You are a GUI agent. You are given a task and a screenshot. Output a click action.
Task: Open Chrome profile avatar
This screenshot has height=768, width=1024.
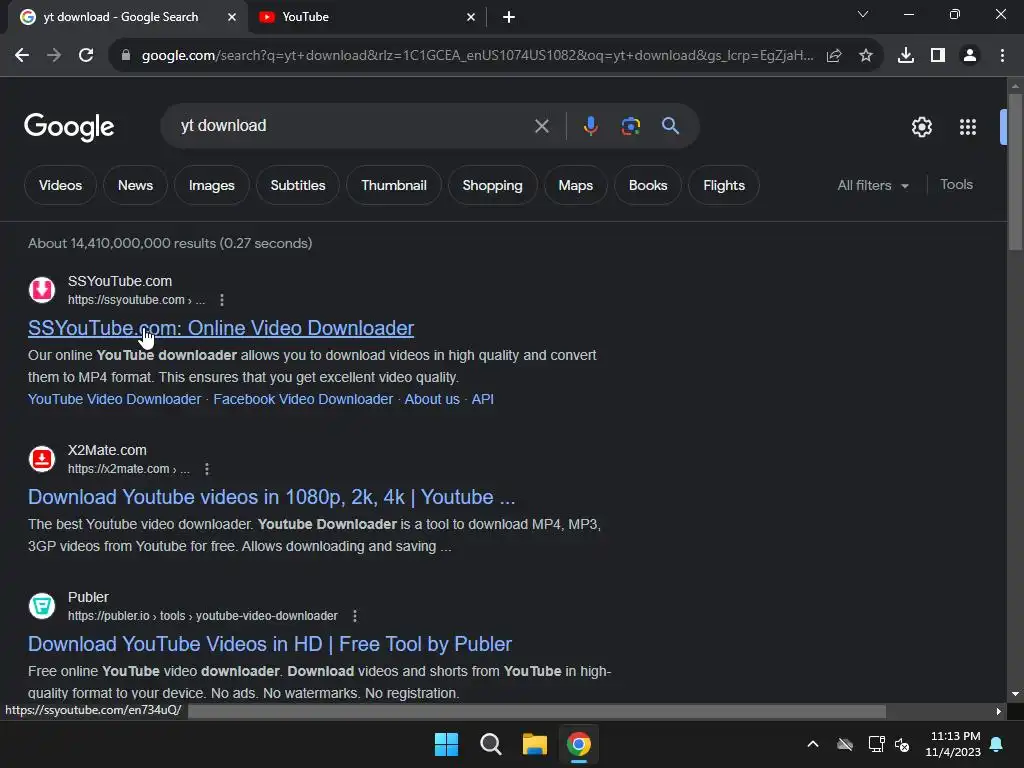point(970,56)
